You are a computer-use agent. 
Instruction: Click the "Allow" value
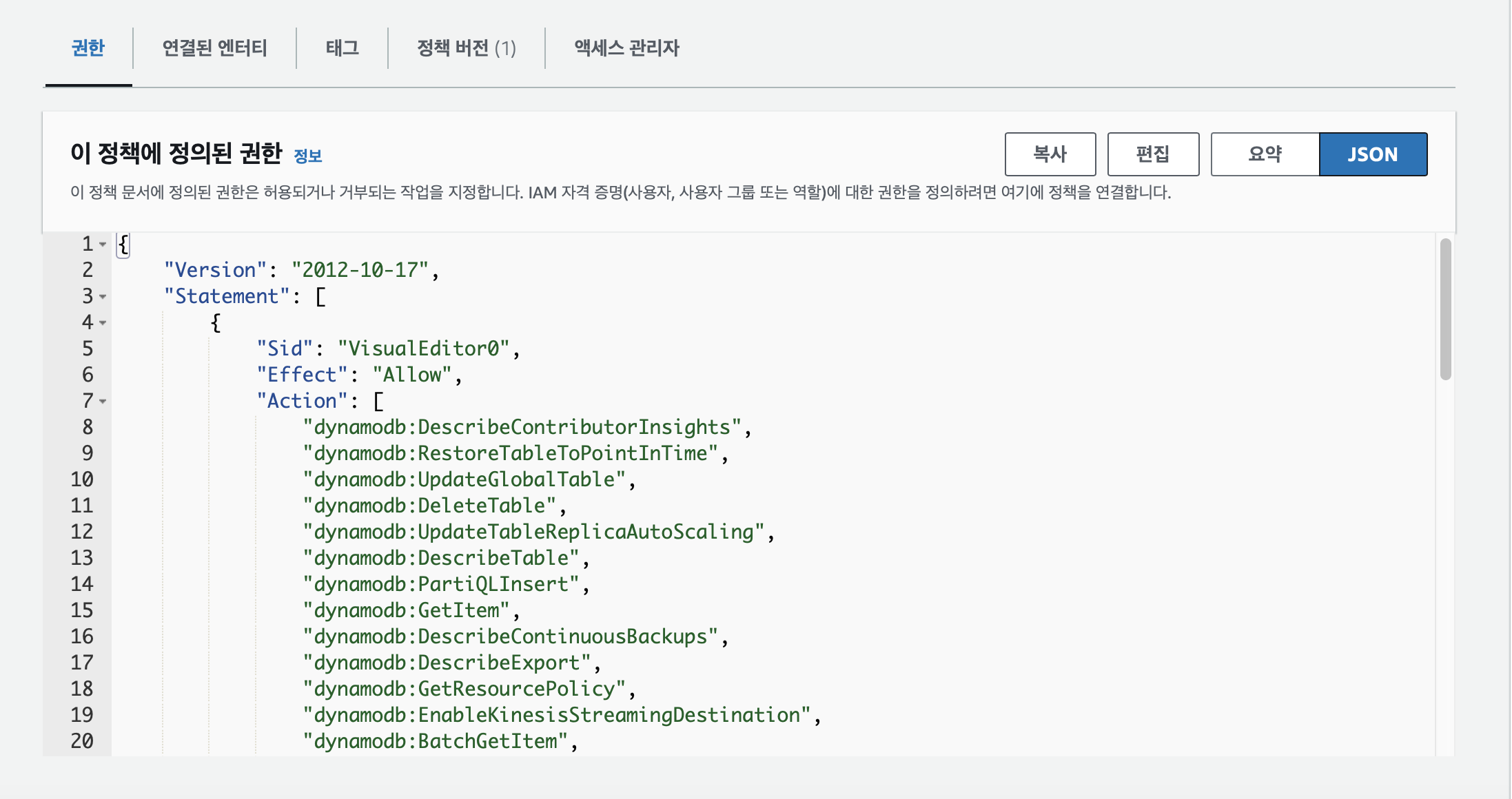[412, 375]
